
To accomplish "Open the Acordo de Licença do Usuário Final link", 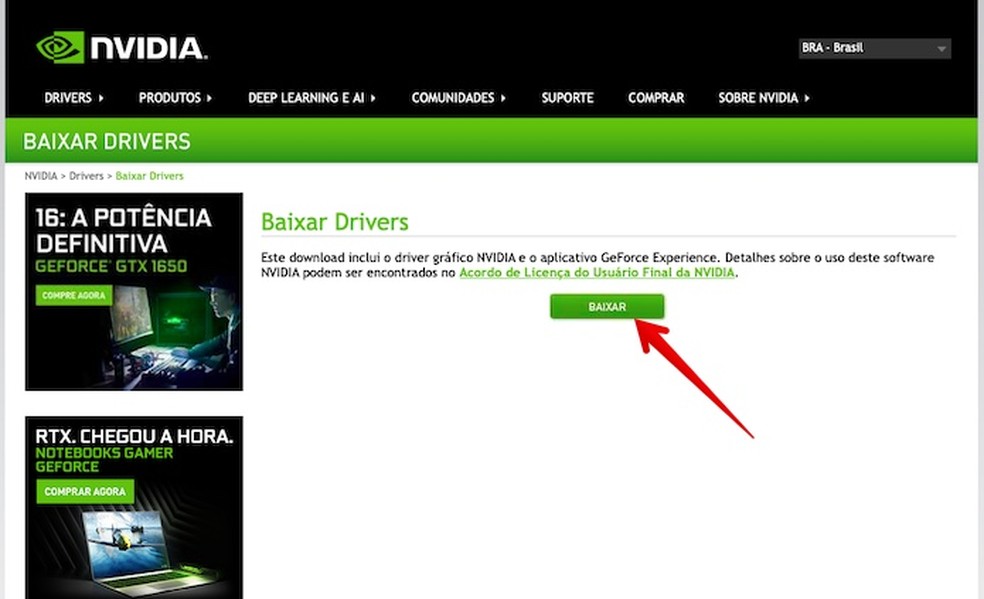I will pos(597,272).
